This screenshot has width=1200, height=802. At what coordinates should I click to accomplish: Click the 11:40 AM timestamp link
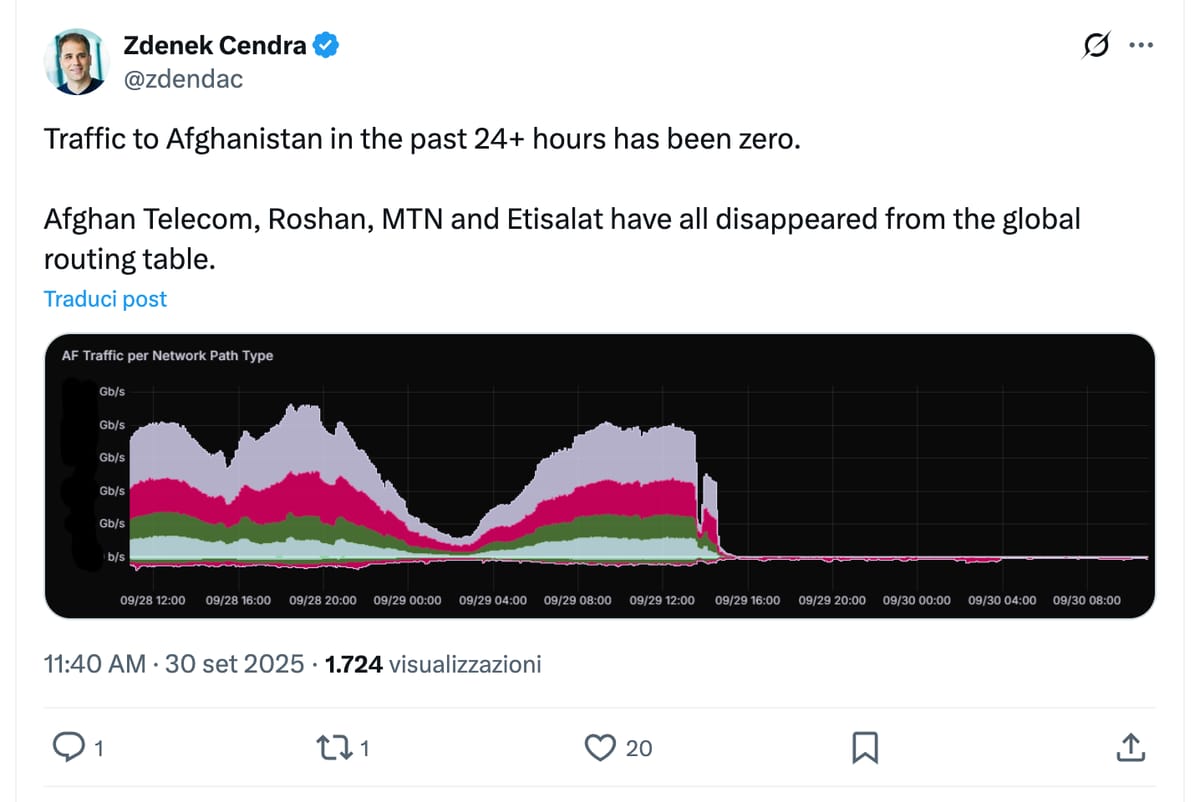click(x=95, y=663)
